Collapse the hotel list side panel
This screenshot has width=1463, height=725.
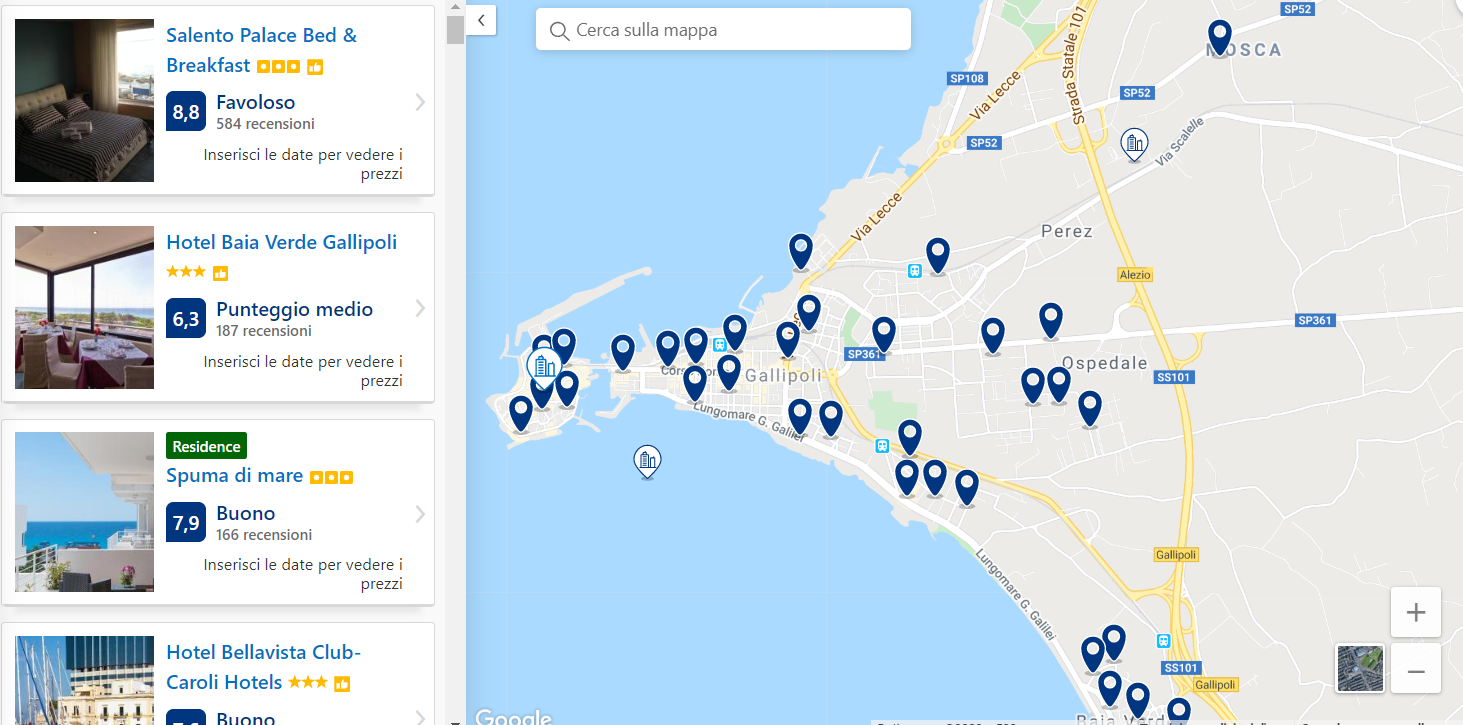481,20
